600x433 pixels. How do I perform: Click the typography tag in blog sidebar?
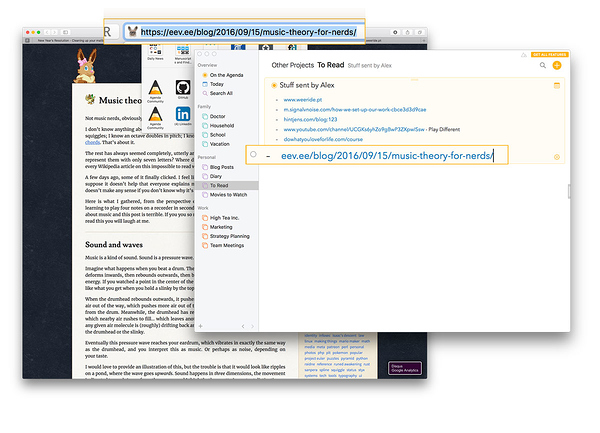coord(347,376)
